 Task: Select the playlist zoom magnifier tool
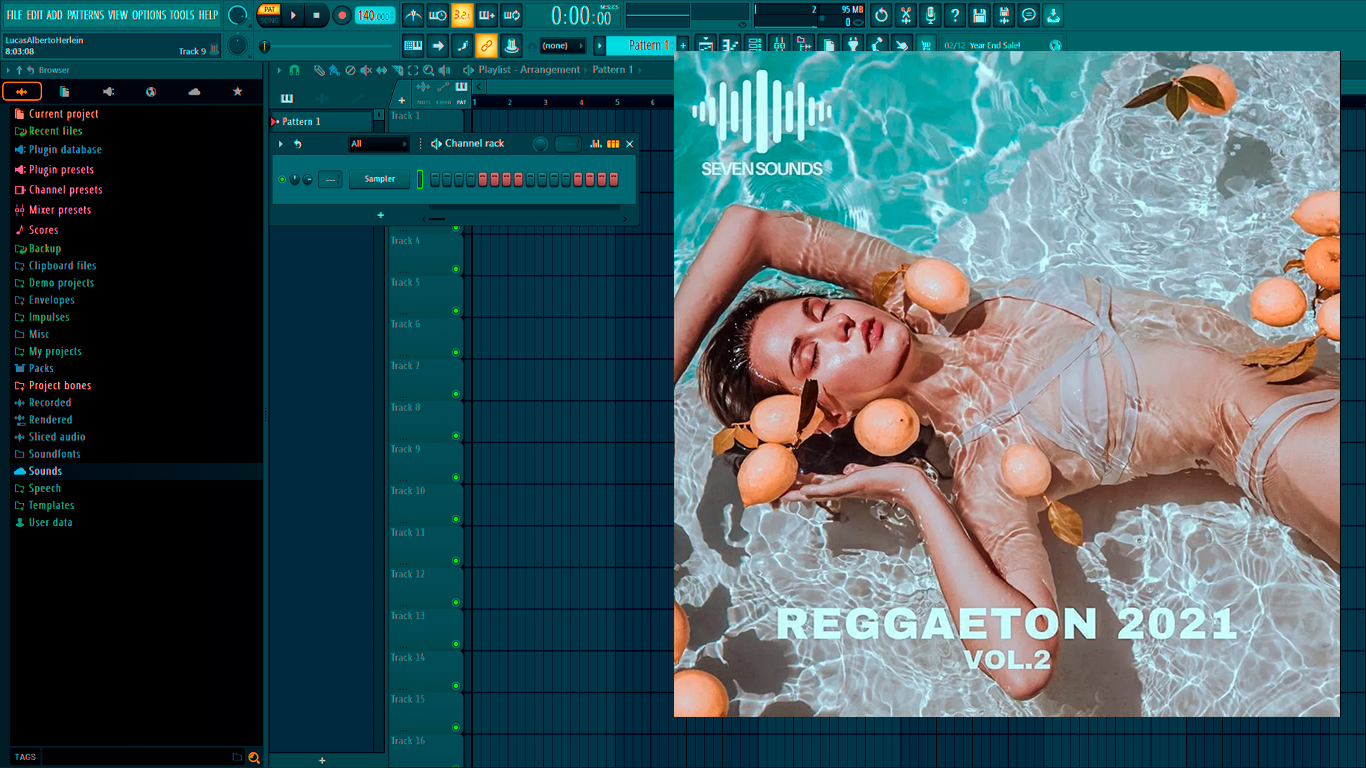428,70
